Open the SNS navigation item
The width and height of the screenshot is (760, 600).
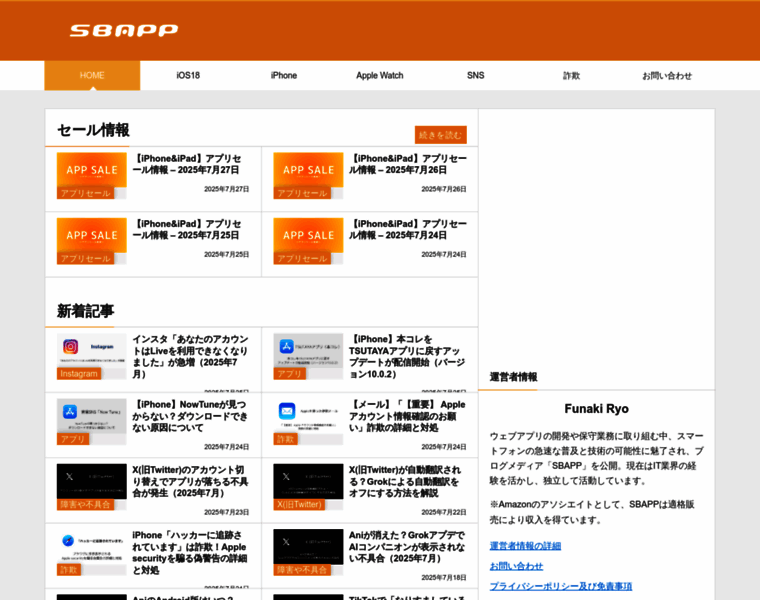point(475,75)
